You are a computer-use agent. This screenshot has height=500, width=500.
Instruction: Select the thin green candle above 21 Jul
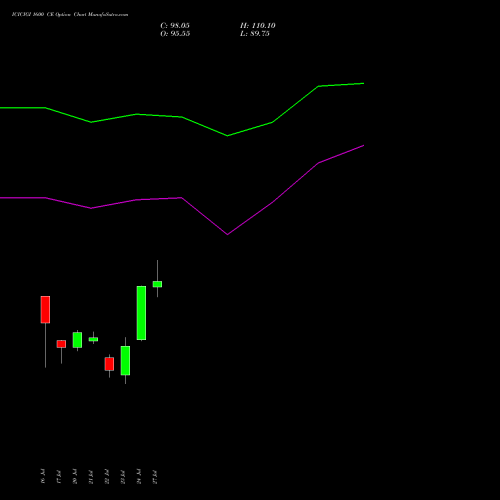click(93, 339)
